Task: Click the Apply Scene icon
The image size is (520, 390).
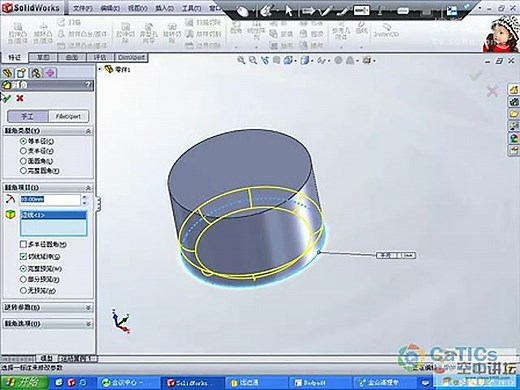Action: tap(350, 60)
